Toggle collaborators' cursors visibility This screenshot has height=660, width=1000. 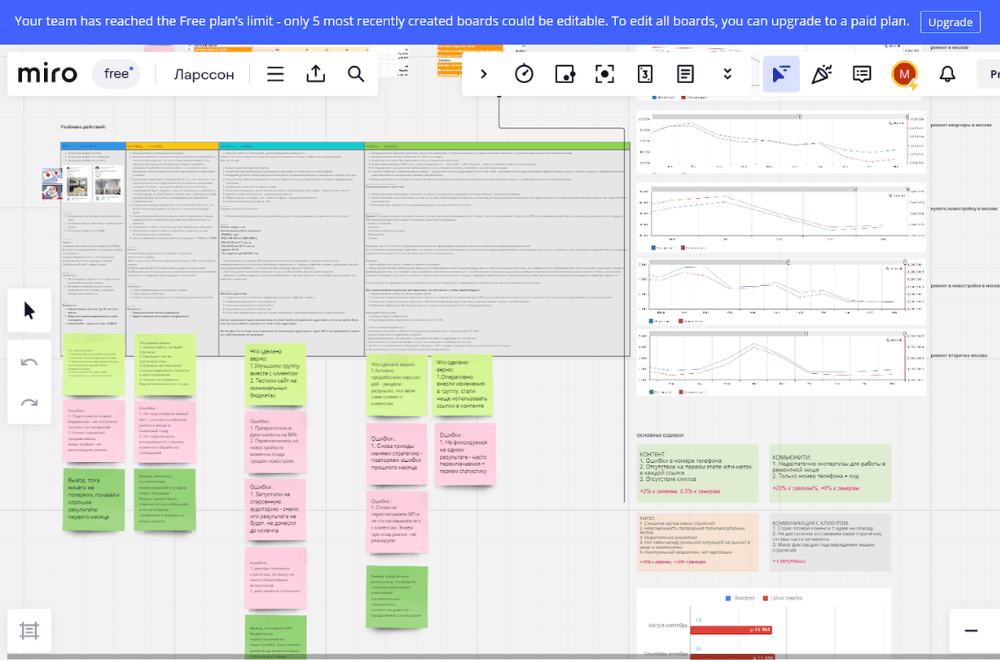coord(781,74)
